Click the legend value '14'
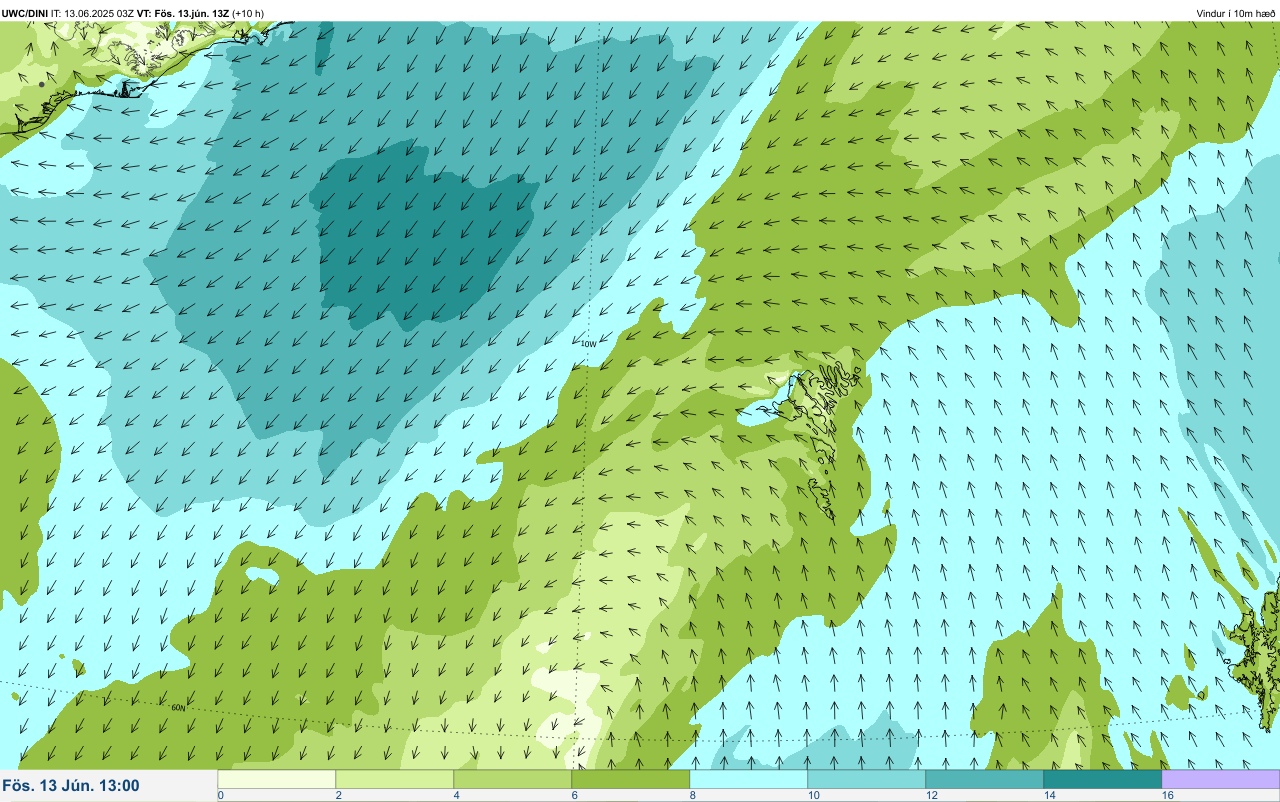 coord(1051,795)
